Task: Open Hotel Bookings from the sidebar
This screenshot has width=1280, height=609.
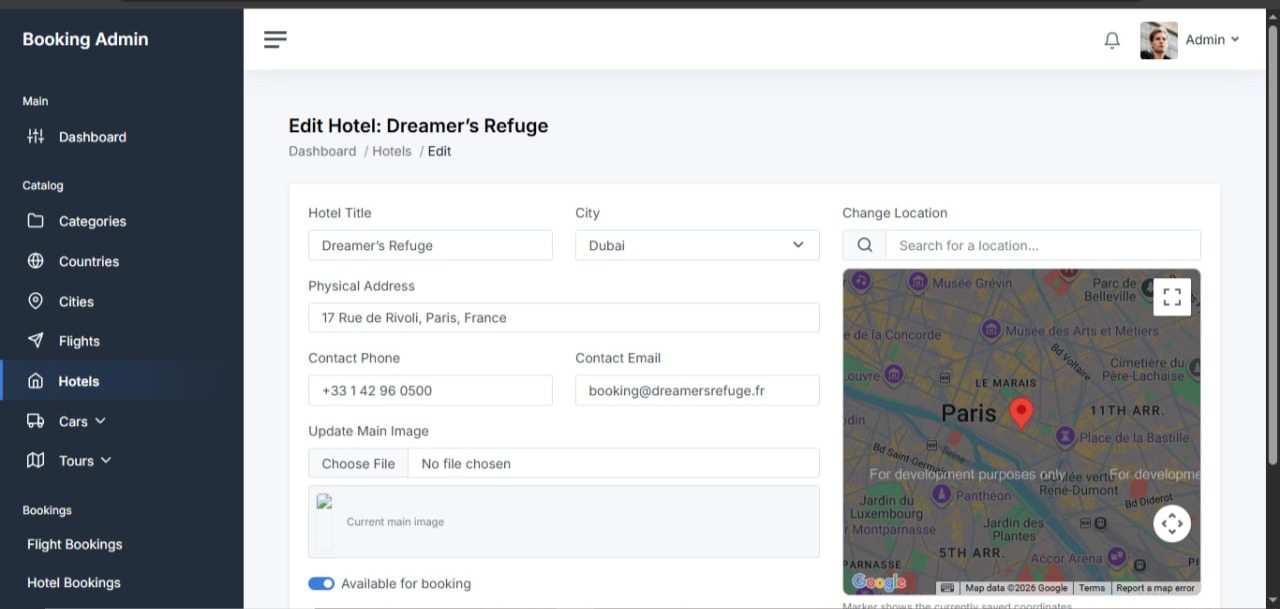Action: click(x=72, y=582)
